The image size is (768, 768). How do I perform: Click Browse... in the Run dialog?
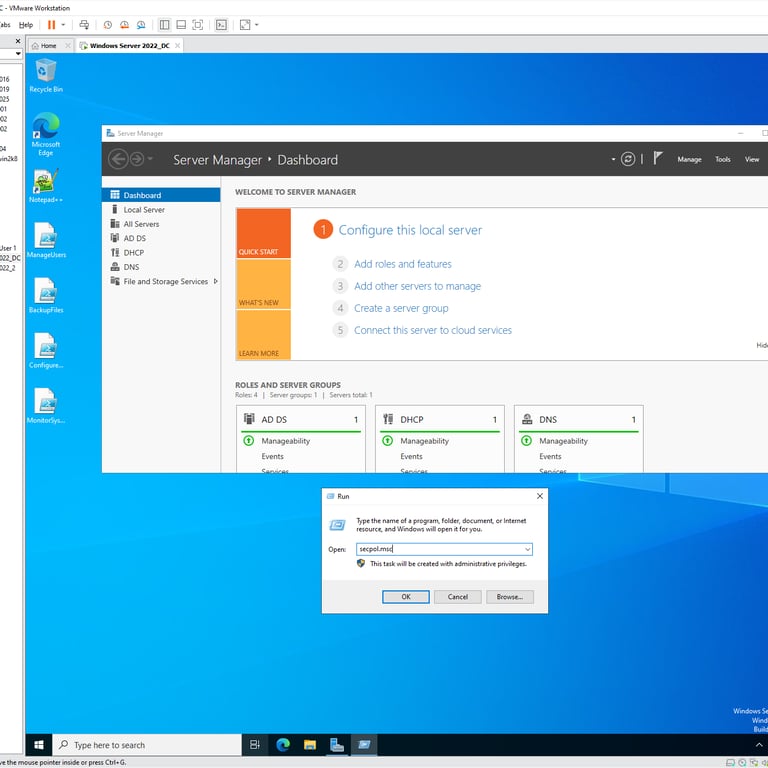point(509,597)
